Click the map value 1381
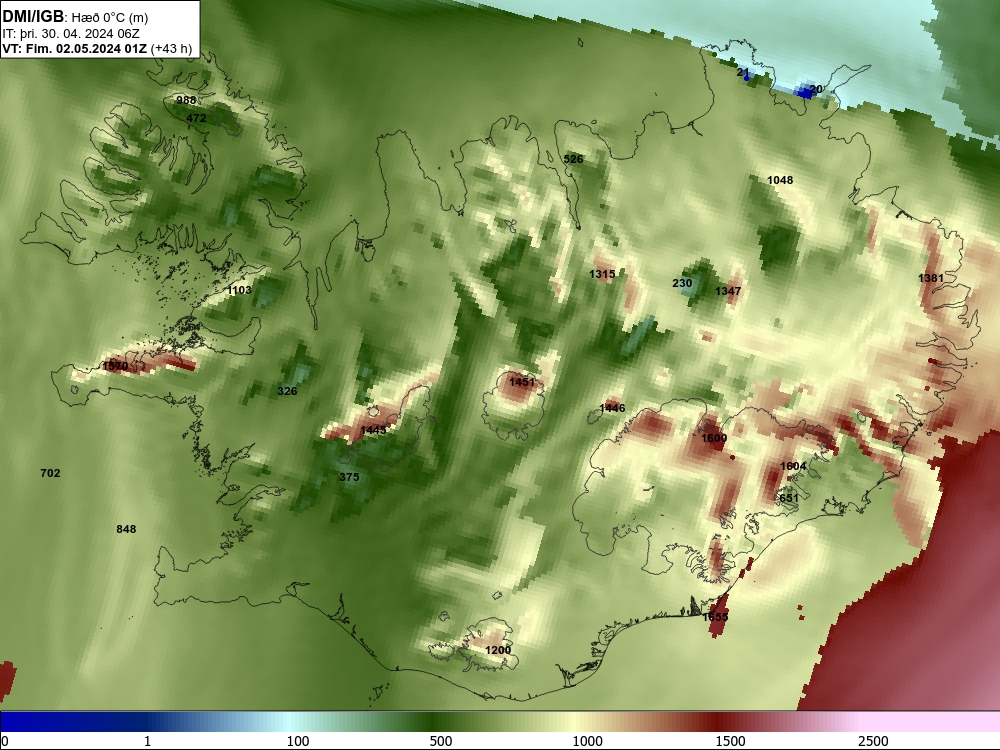 tap(930, 278)
